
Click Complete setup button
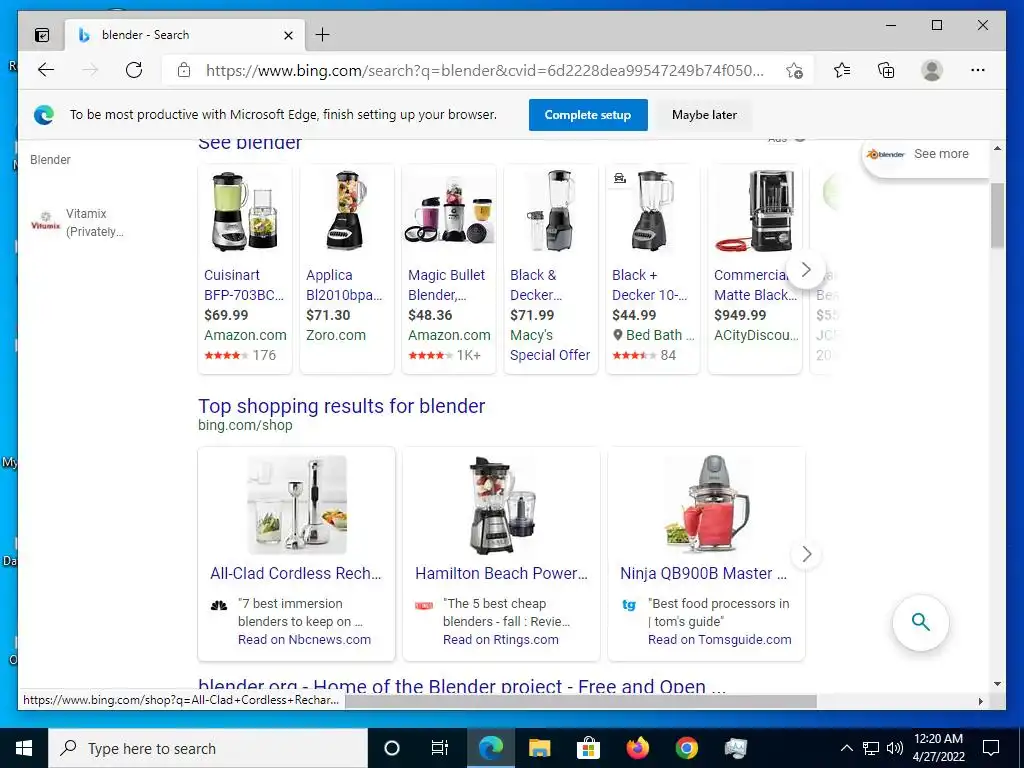click(588, 115)
